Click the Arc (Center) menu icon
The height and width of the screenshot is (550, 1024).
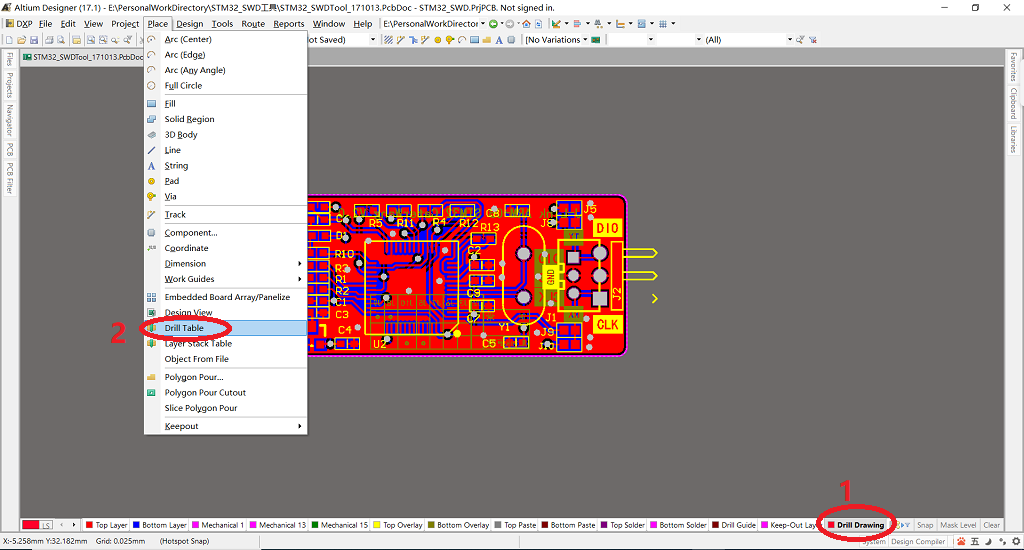click(x=152, y=39)
